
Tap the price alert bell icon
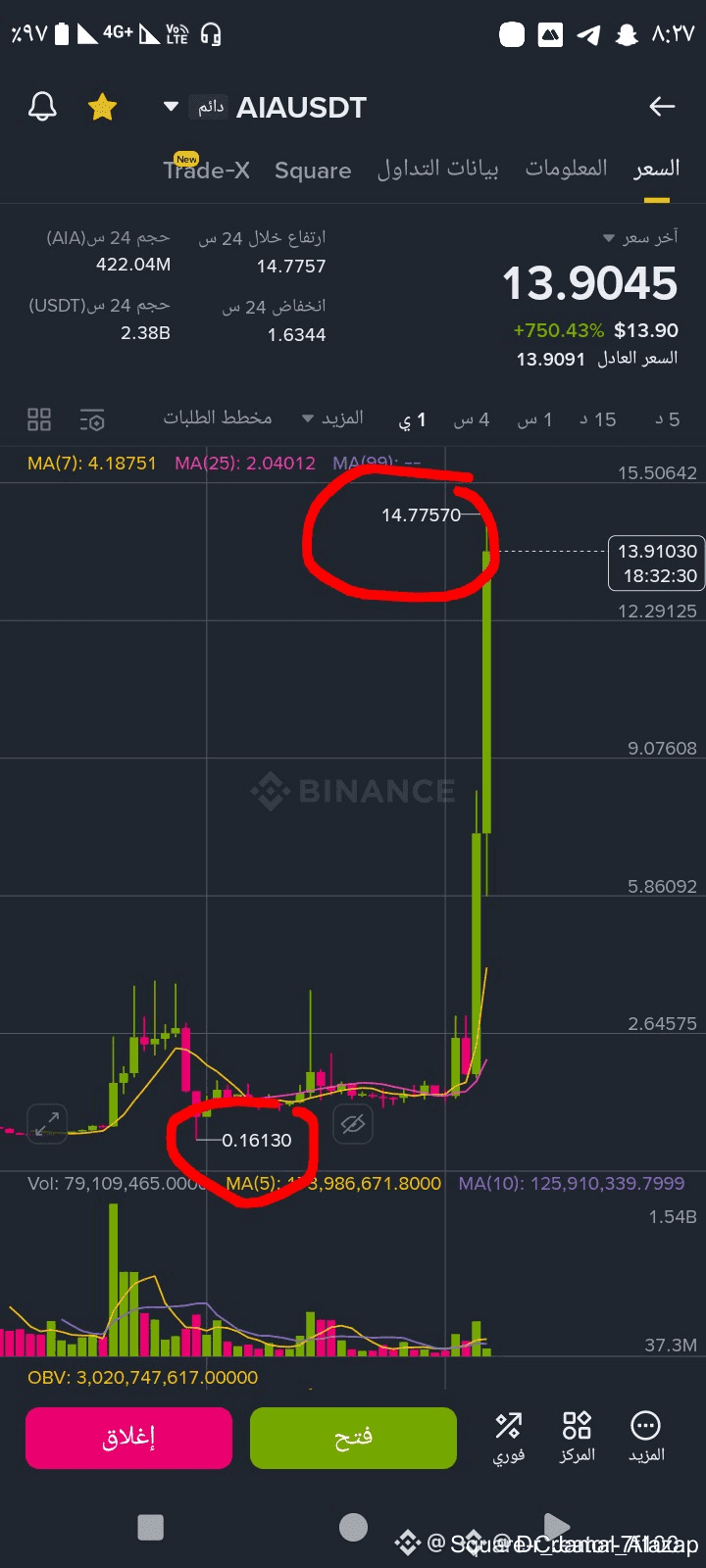(42, 107)
